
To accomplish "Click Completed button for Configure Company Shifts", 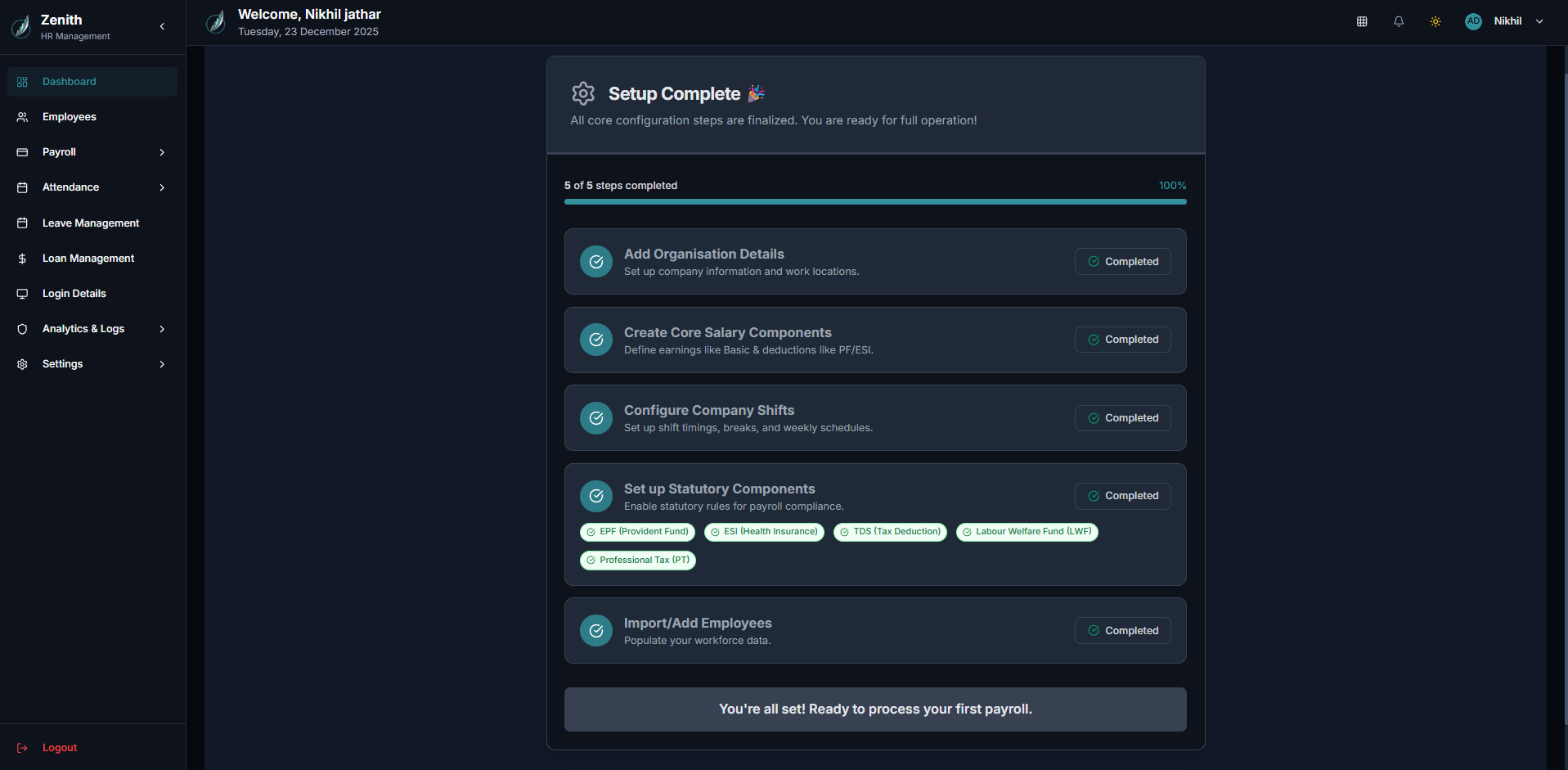I will [1122, 418].
